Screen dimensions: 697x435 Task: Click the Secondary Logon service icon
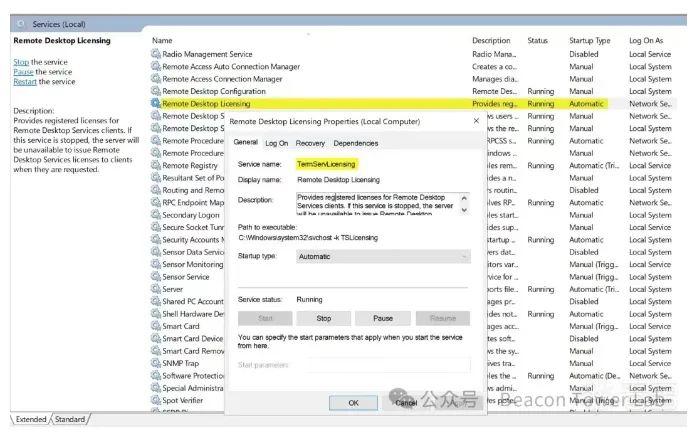[156, 215]
